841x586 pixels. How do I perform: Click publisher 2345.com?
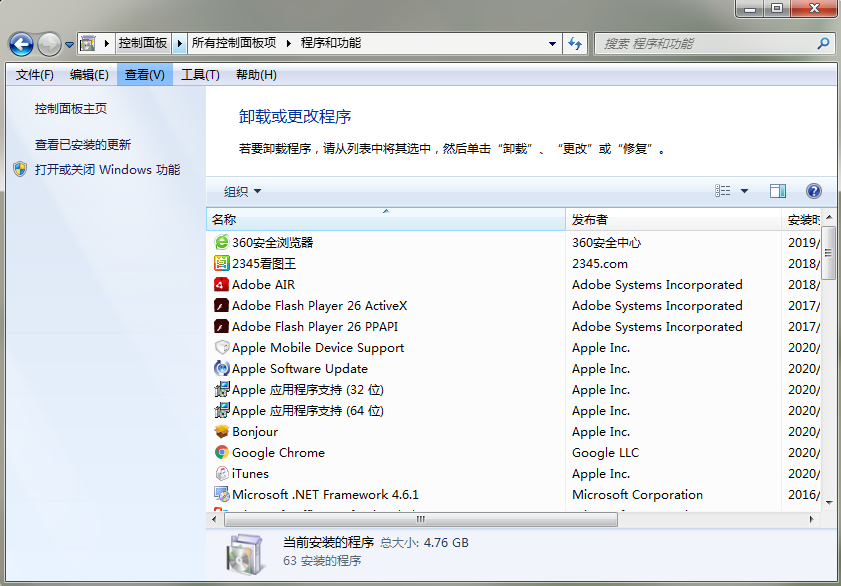pyautogui.click(x=600, y=263)
